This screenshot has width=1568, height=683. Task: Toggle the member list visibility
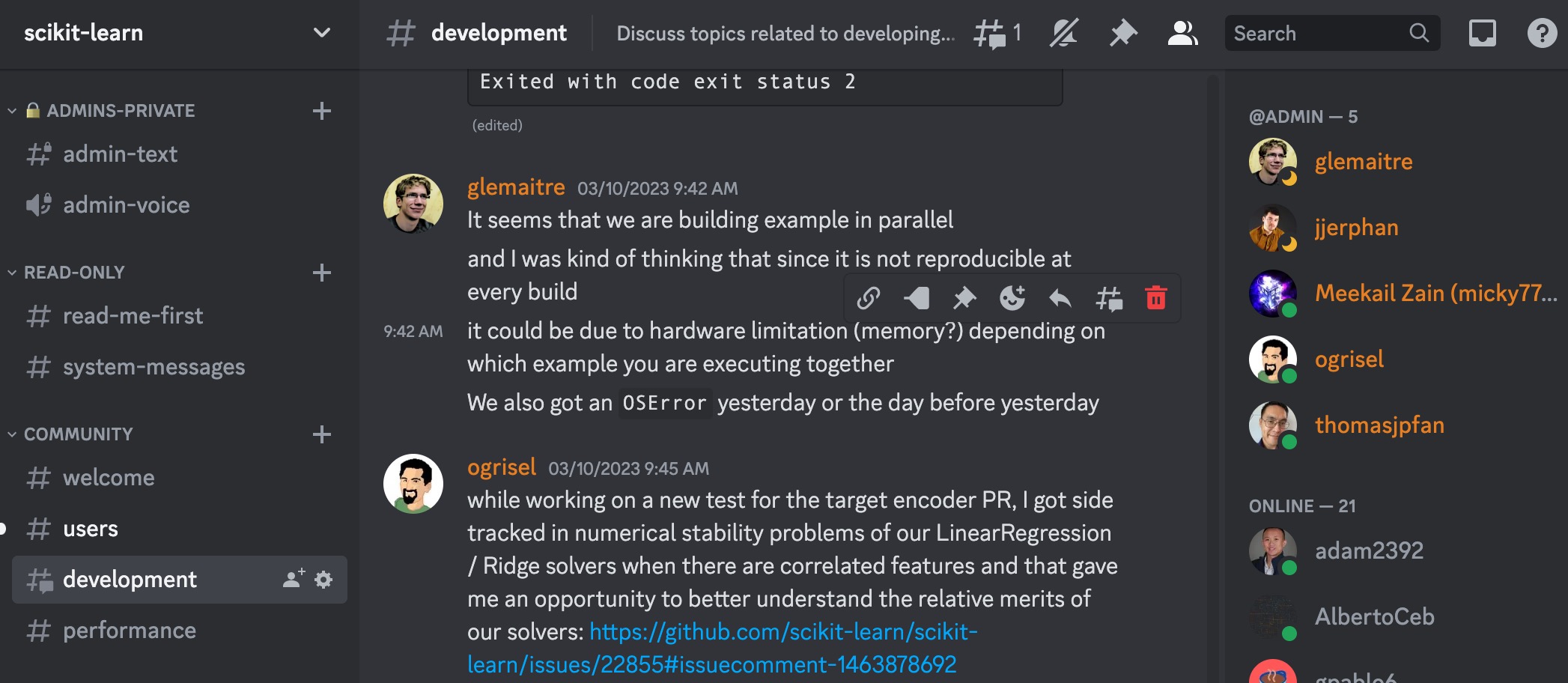[1182, 34]
